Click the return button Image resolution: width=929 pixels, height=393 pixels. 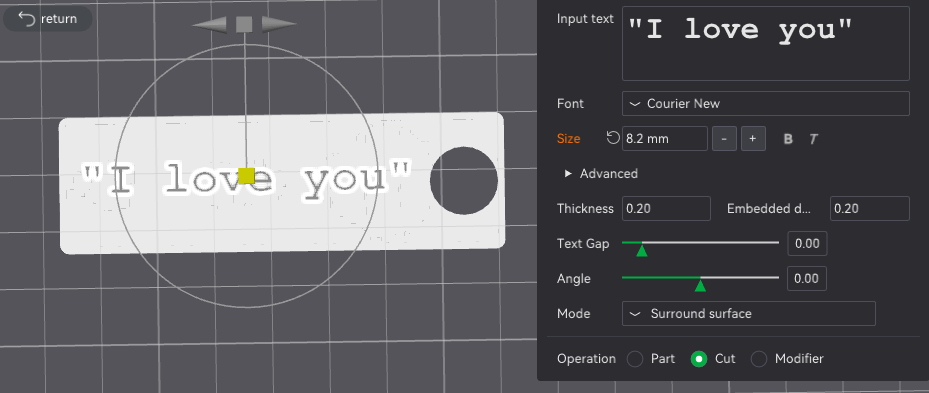(x=47, y=19)
